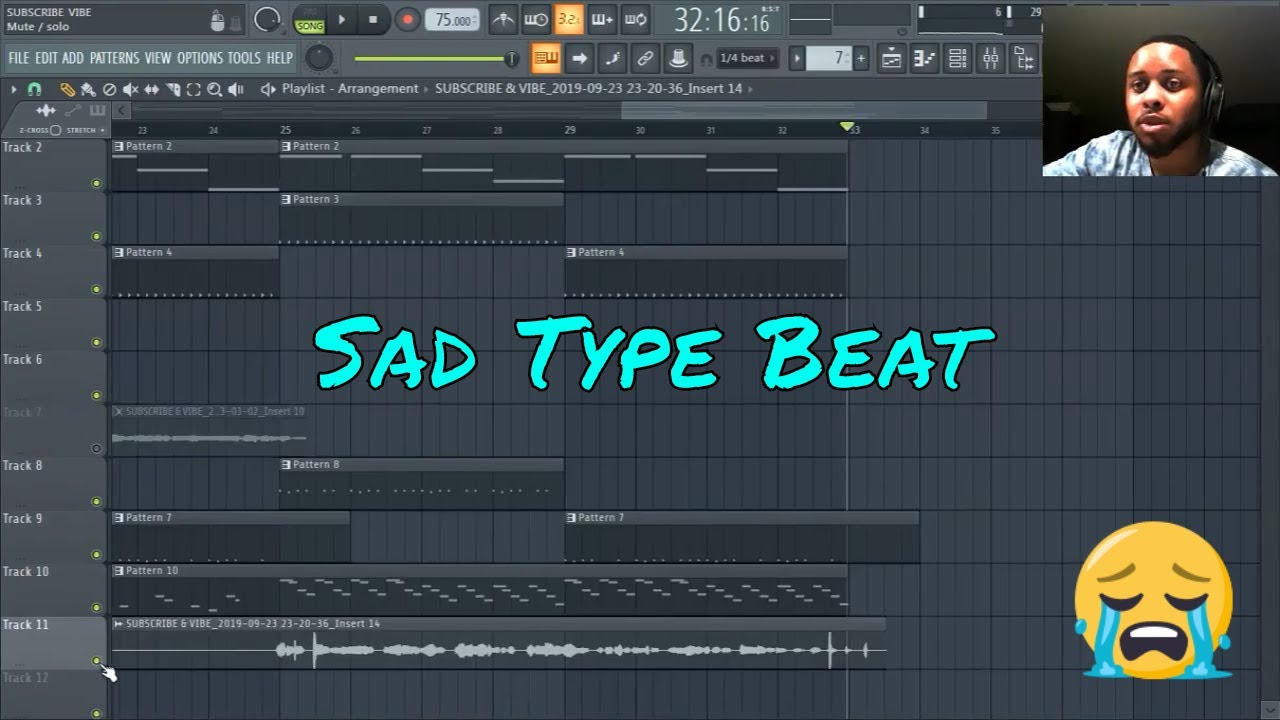Open the FILE menu
Image resolution: width=1280 pixels, height=720 pixels.
click(x=19, y=58)
